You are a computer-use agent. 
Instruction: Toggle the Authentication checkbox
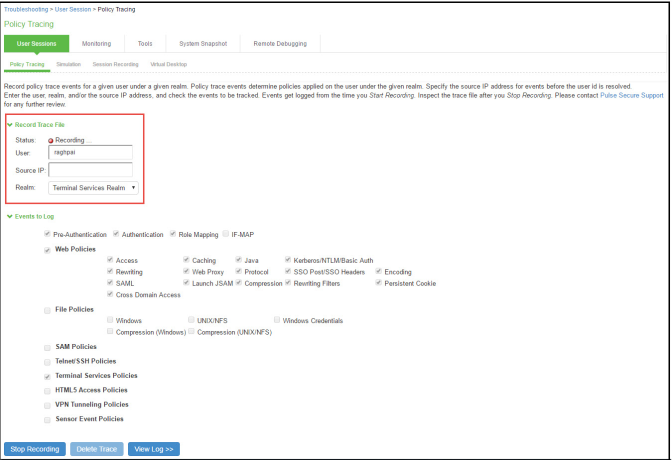[116, 234]
